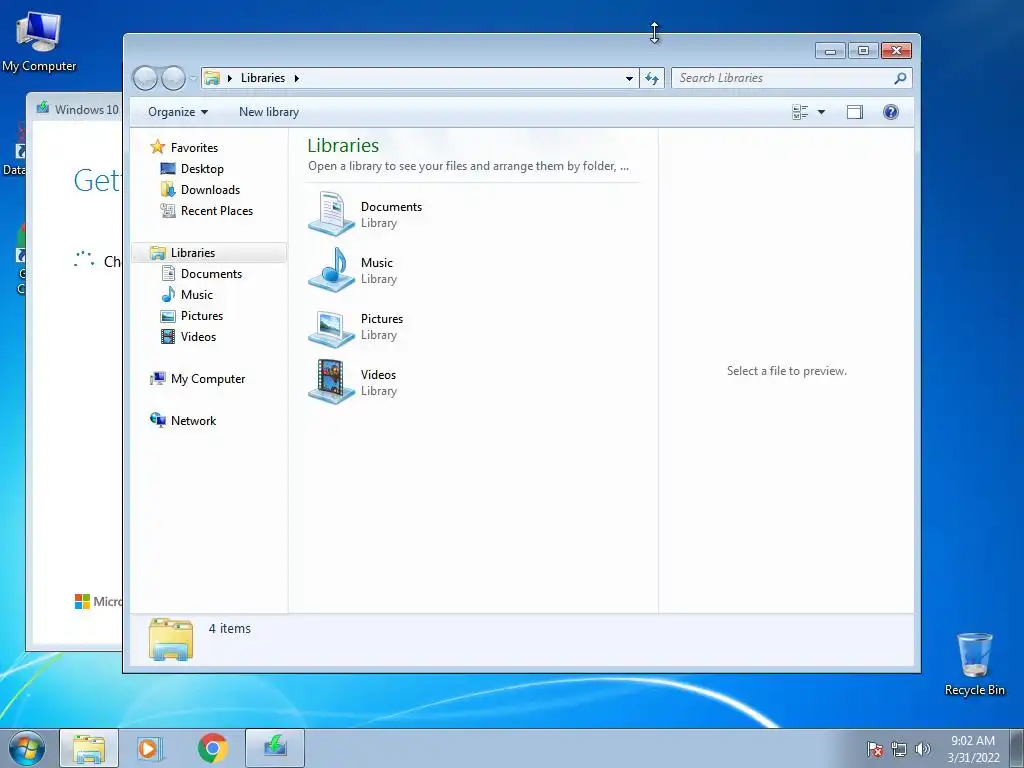Open the Help icon
Image resolution: width=1024 pixels, height=768 pixels.
click(891, 112)
